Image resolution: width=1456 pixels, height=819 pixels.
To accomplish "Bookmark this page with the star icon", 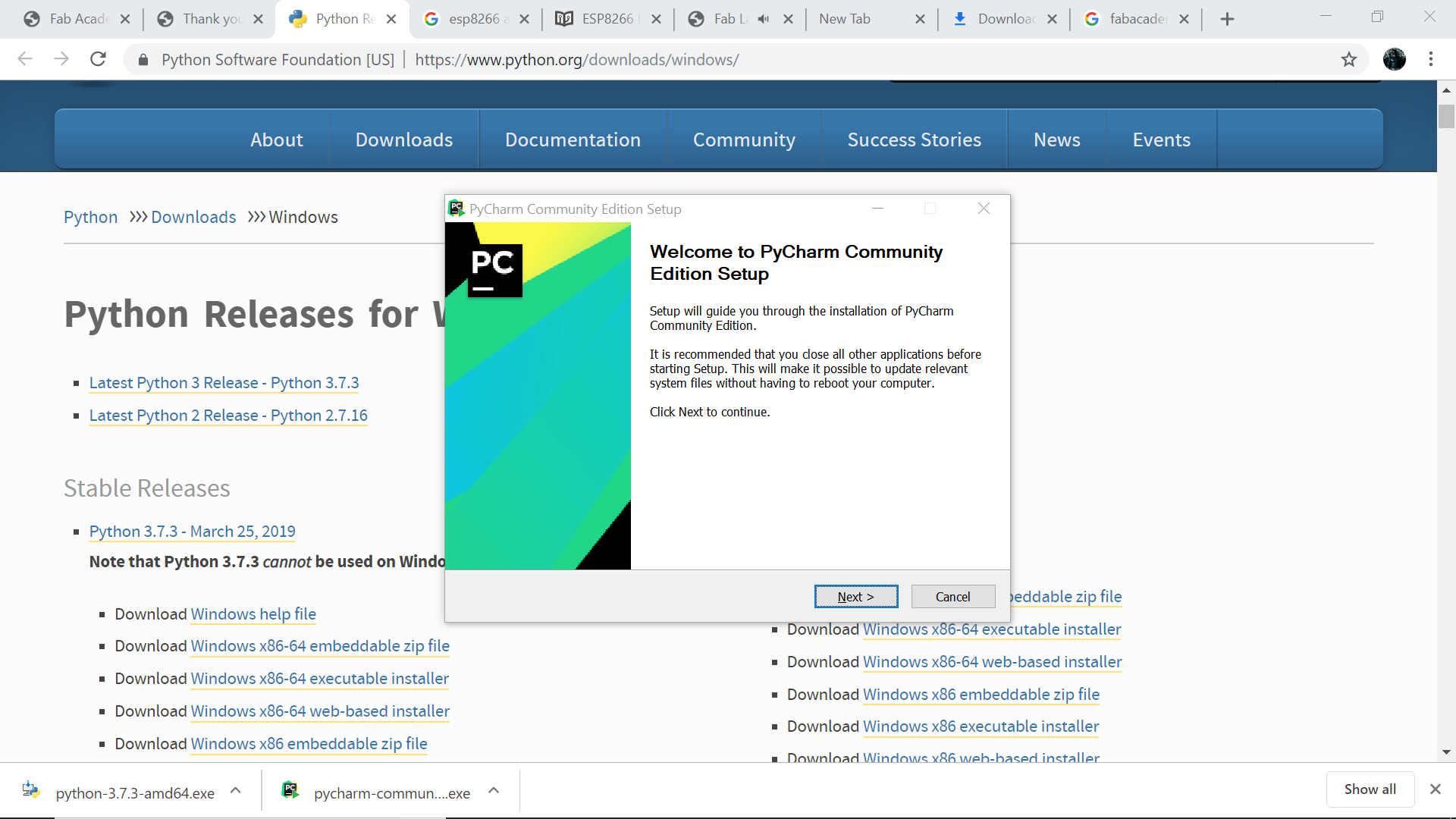I will (1348, 59).
